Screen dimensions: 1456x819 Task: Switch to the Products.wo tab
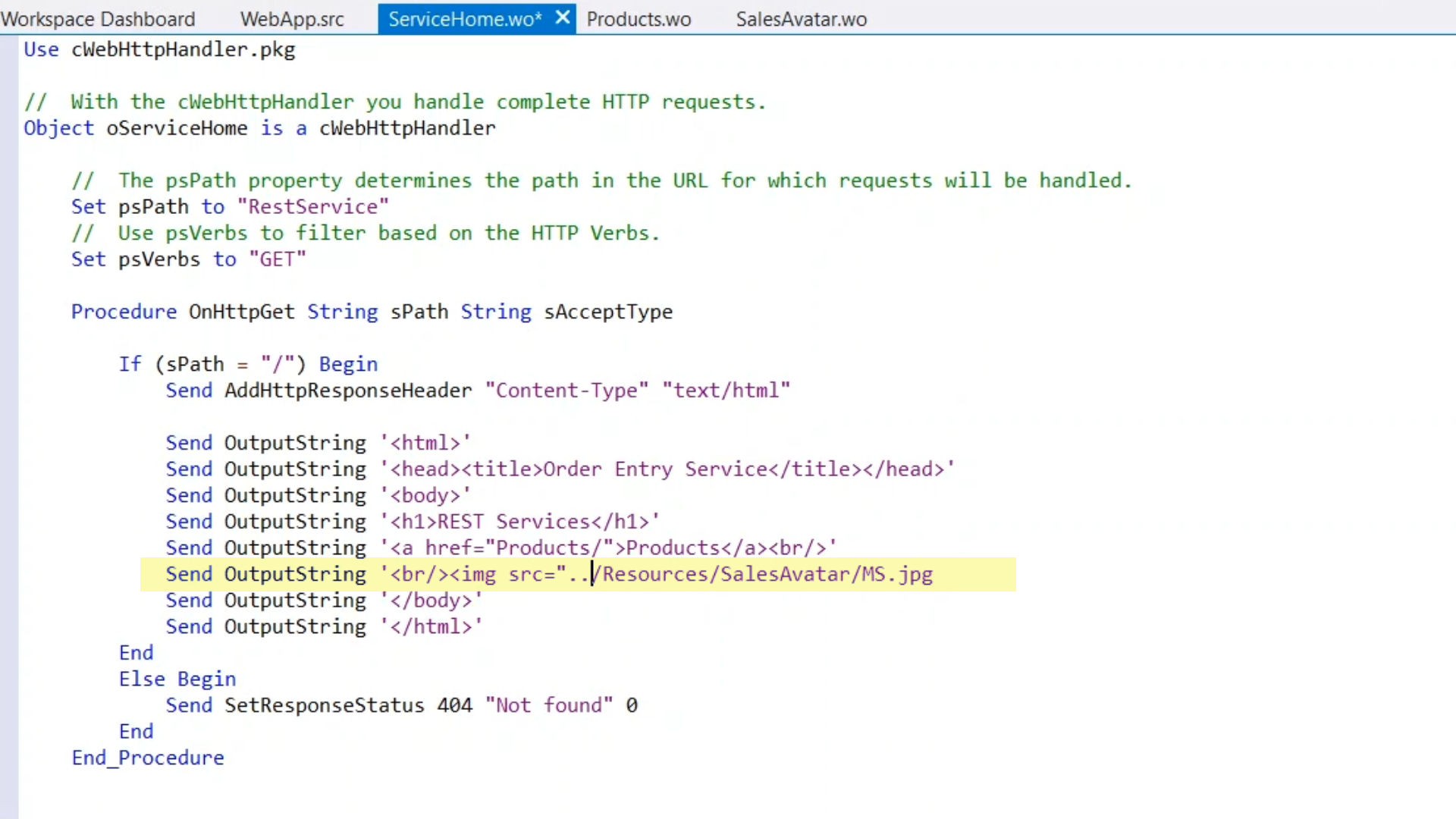coord(639,19)
